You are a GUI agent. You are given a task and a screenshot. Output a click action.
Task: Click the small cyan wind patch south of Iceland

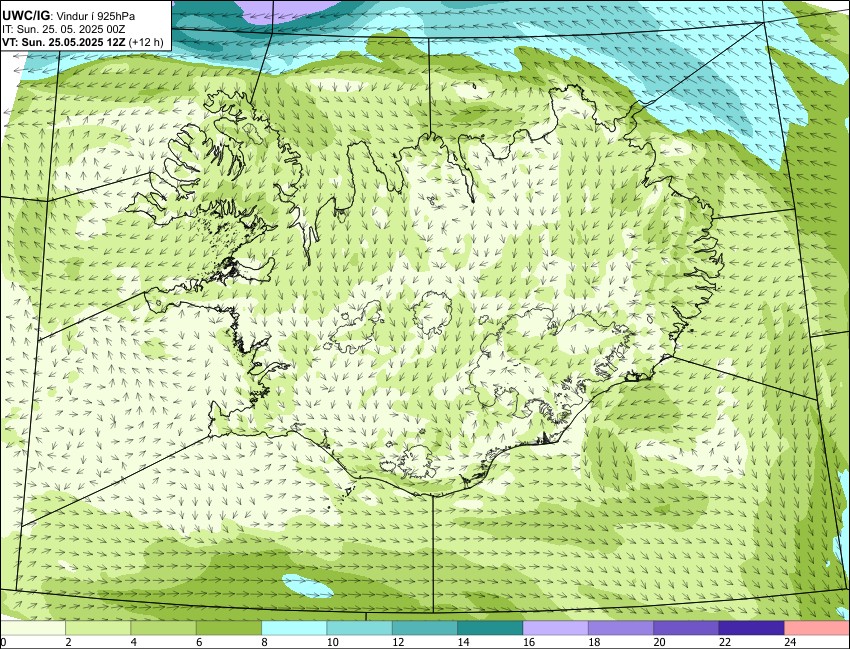(x=307, y=586)
